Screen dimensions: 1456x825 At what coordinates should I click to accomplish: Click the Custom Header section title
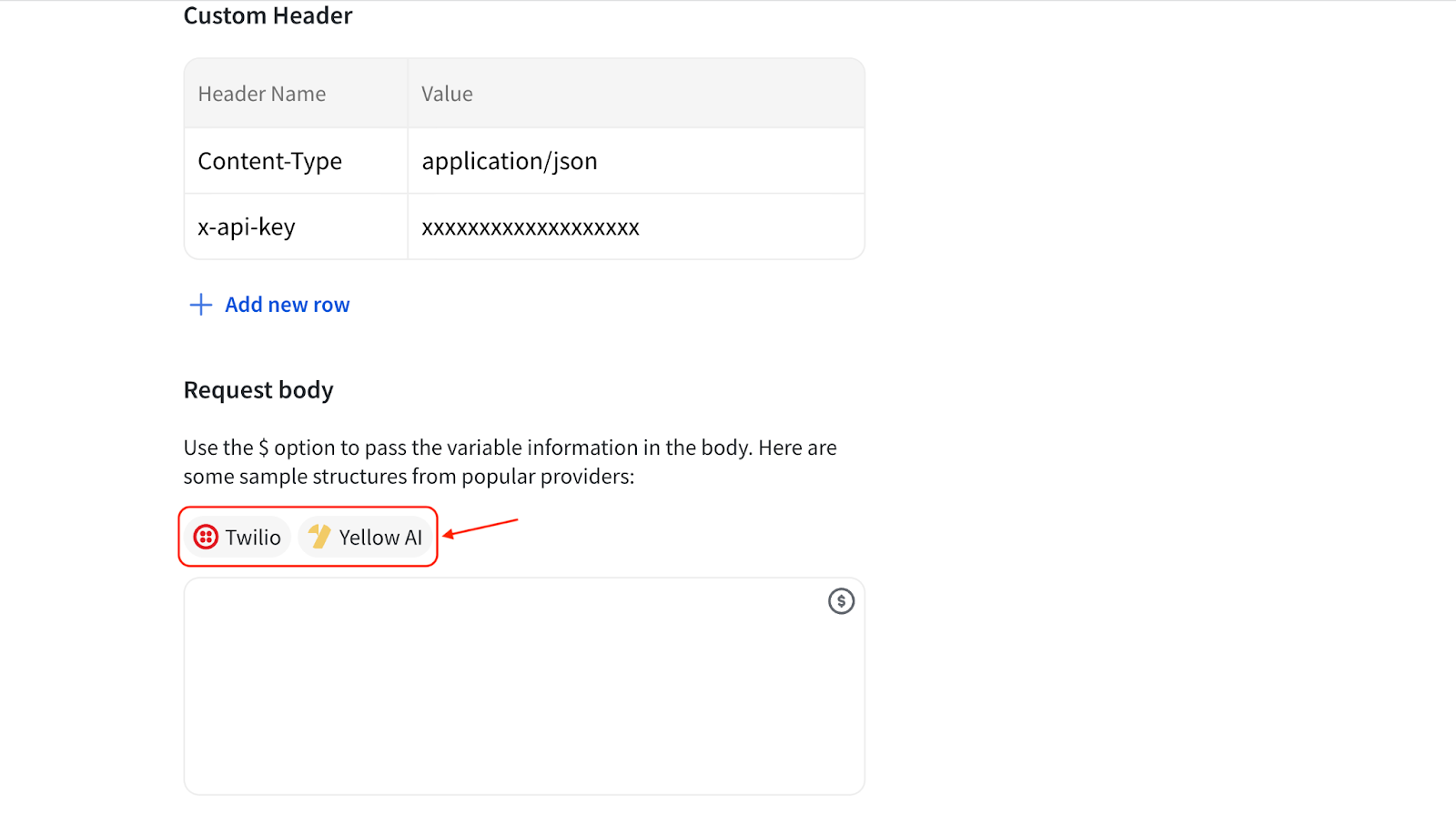[268, 15]
